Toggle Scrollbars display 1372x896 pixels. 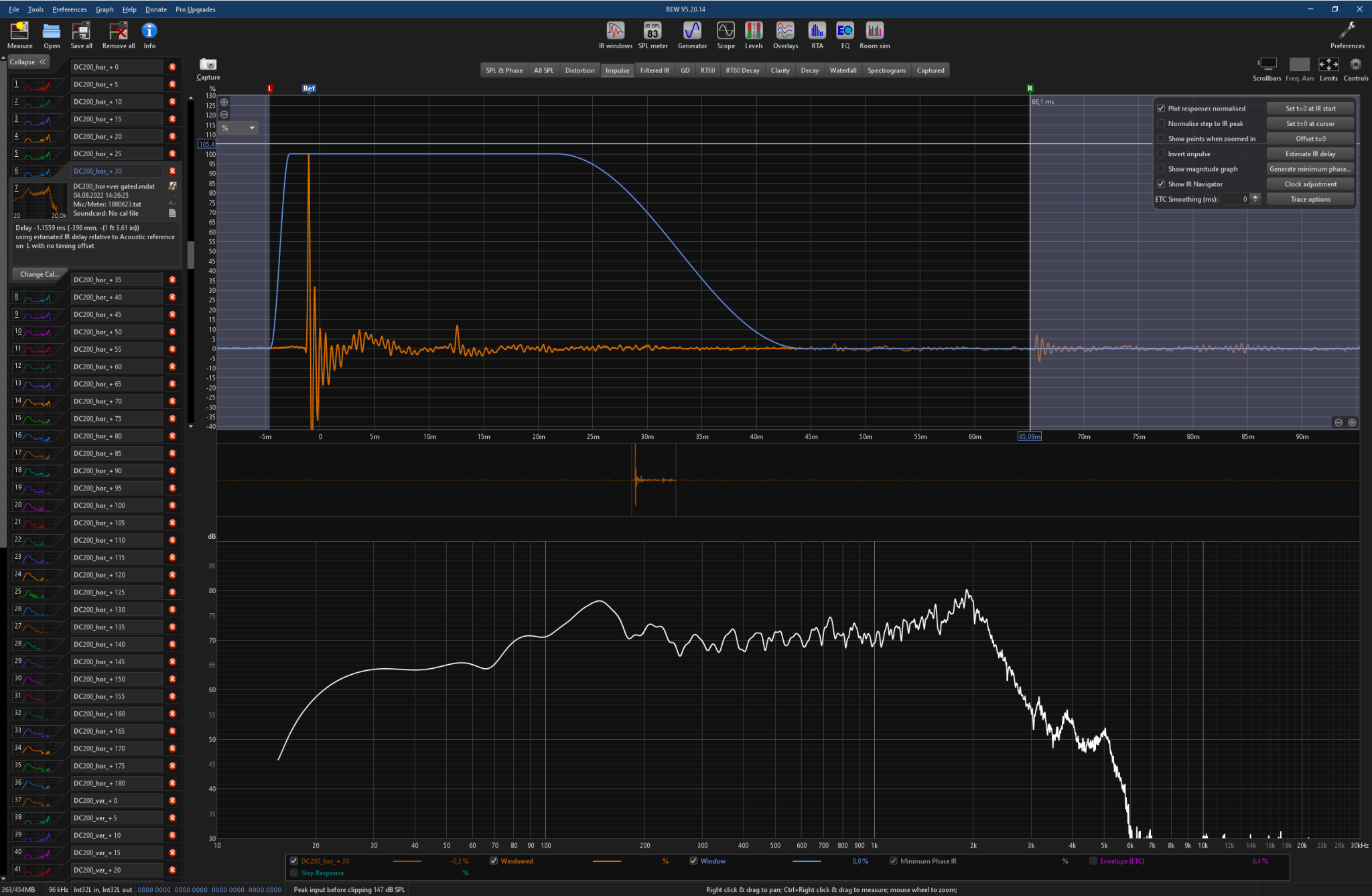pos(1267,69)
